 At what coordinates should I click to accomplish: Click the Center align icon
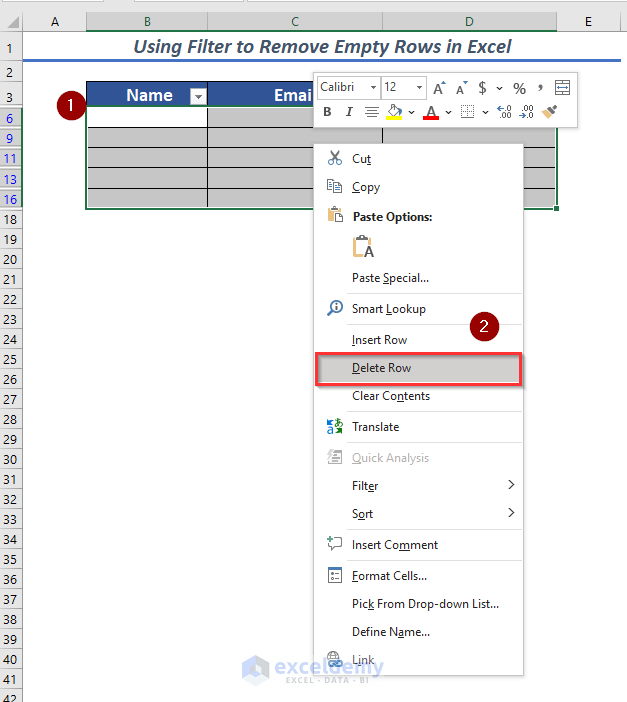(371, 111)
